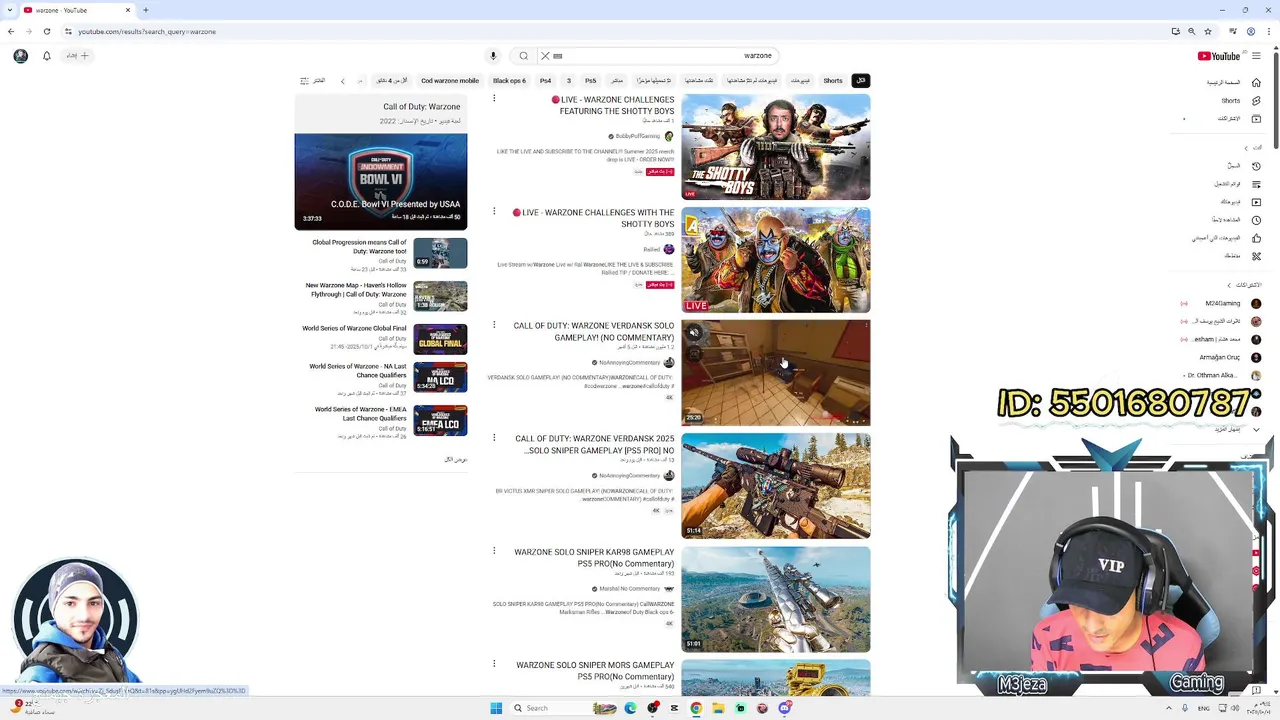
Task: Select the Cod warzone mobile chip
Action: pyautogui.click(x=450, y=81)
